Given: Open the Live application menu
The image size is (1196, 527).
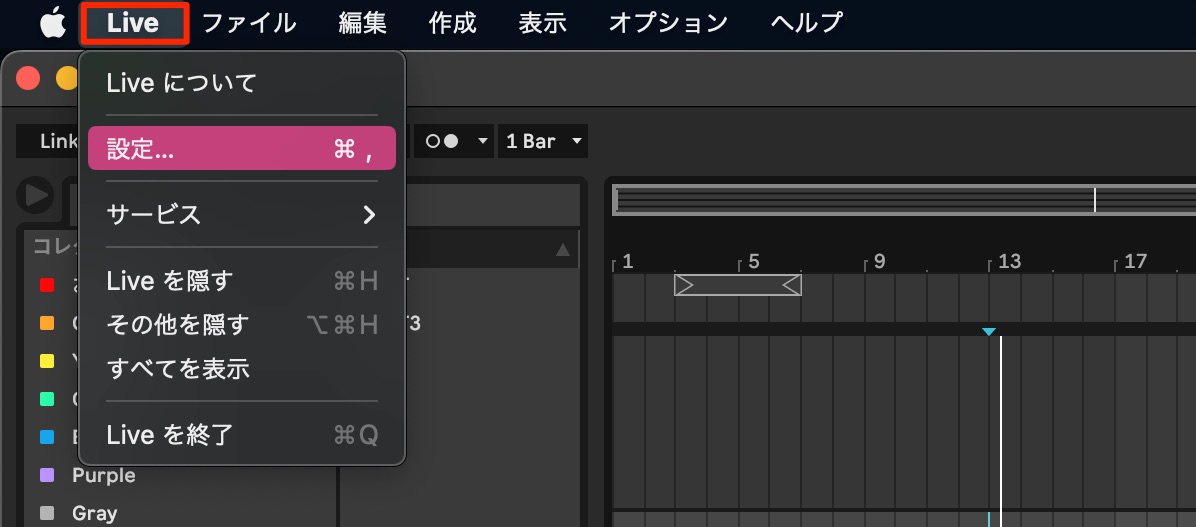Looking at the screenshot, I should pos(133,23).
